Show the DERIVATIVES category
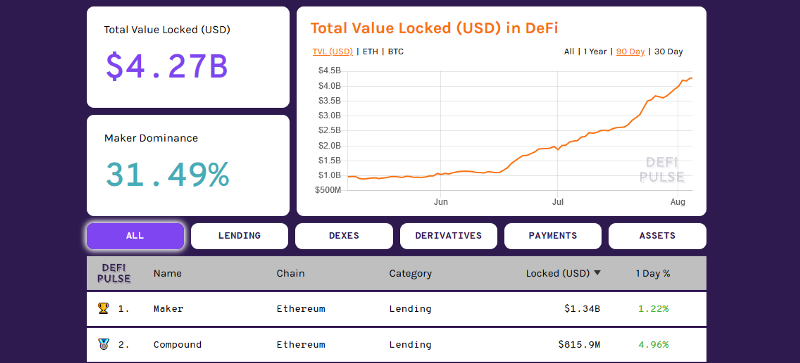800x363 pixels. point(448,236)
